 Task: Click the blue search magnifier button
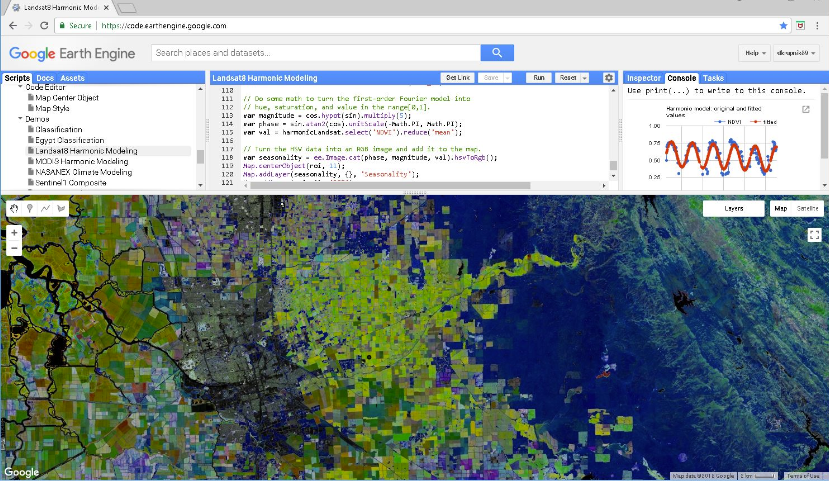pyautogui.click(x=497, y=52)
